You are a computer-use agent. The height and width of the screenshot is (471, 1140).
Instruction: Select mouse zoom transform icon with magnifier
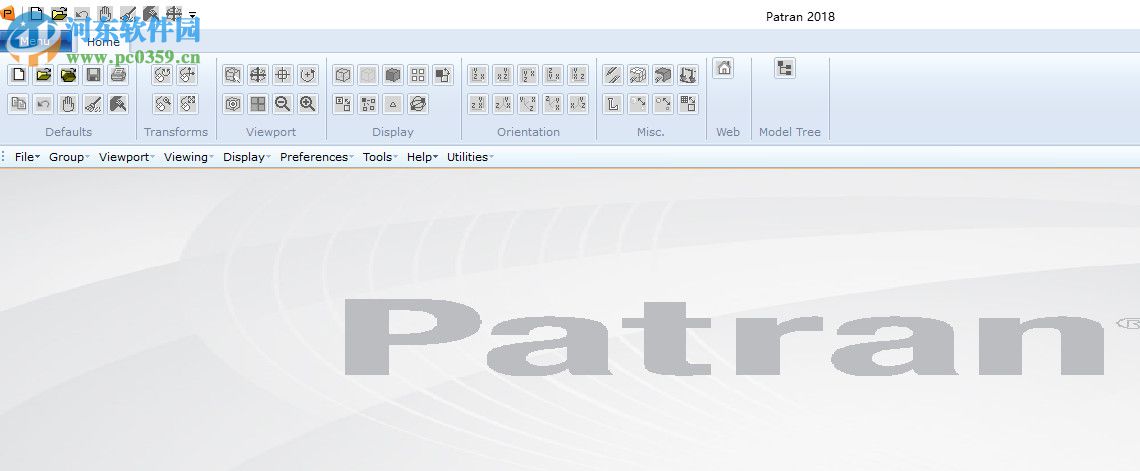pyautogui.click(x=163, y=104)
